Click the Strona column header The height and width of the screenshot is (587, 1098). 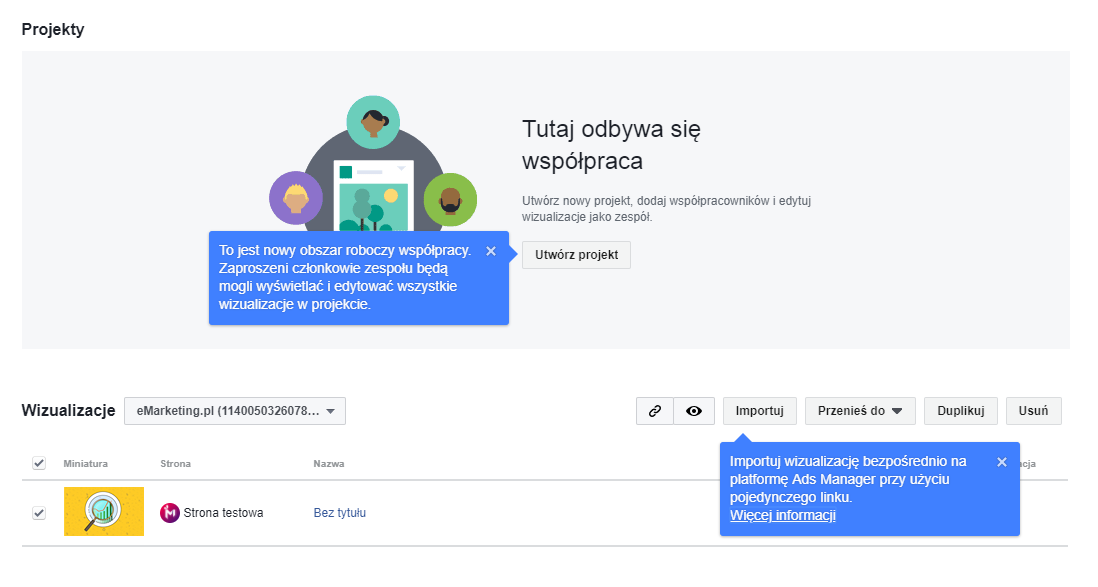pyautogui.click(x=175, y=464)
